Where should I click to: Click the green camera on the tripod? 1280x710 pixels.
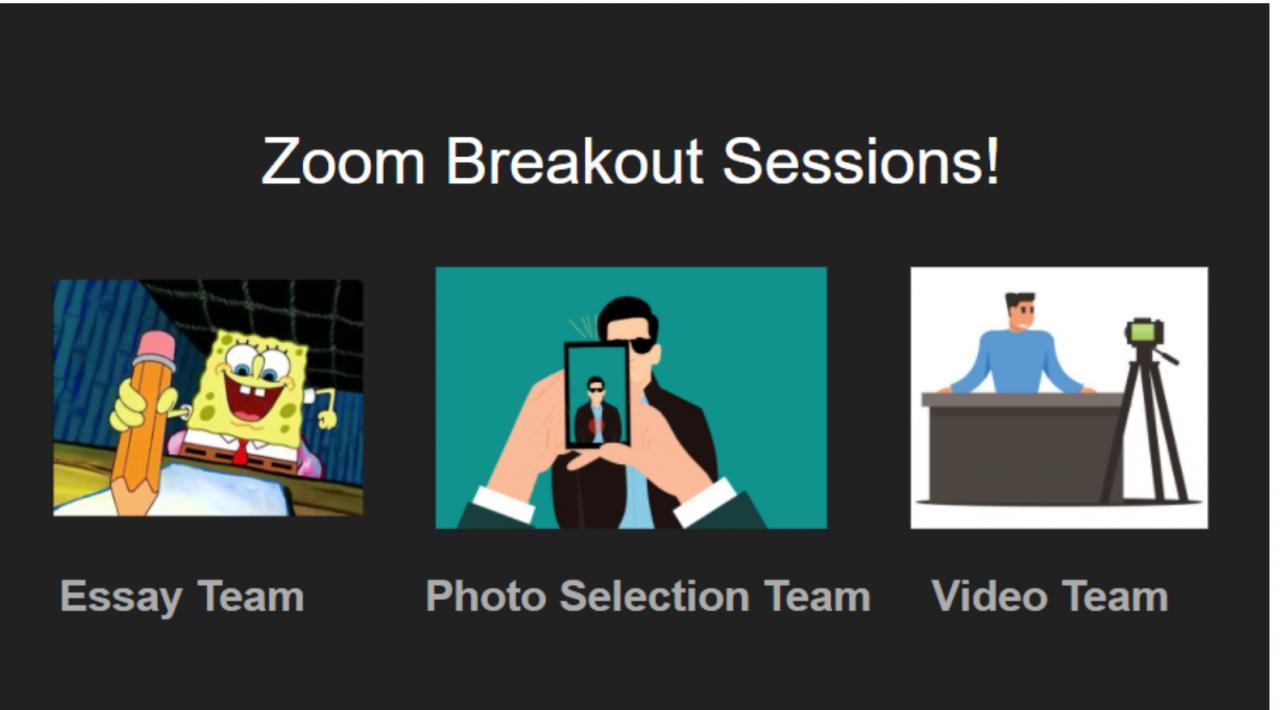(x=1143, y=332)
